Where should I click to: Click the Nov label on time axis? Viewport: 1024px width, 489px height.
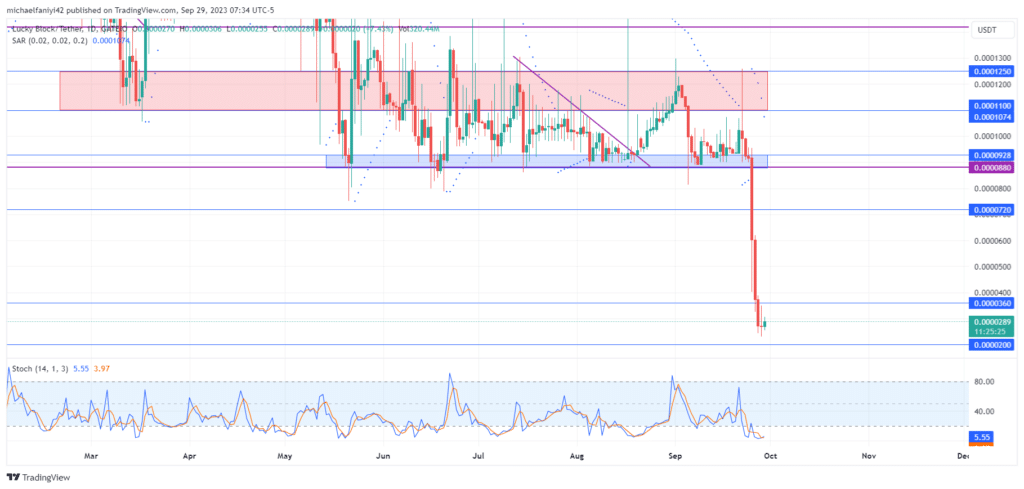pos(868,454)
